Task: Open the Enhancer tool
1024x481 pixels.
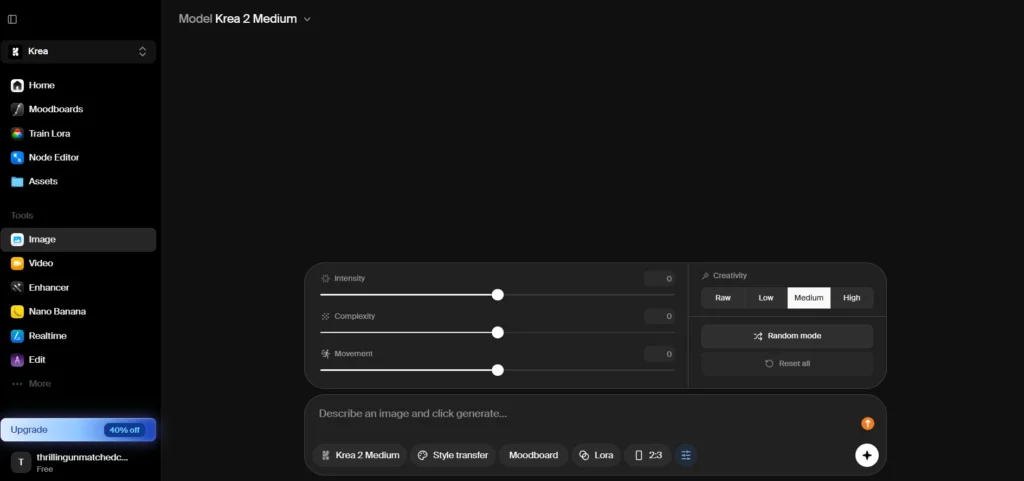Action: (x=78, y=288)
